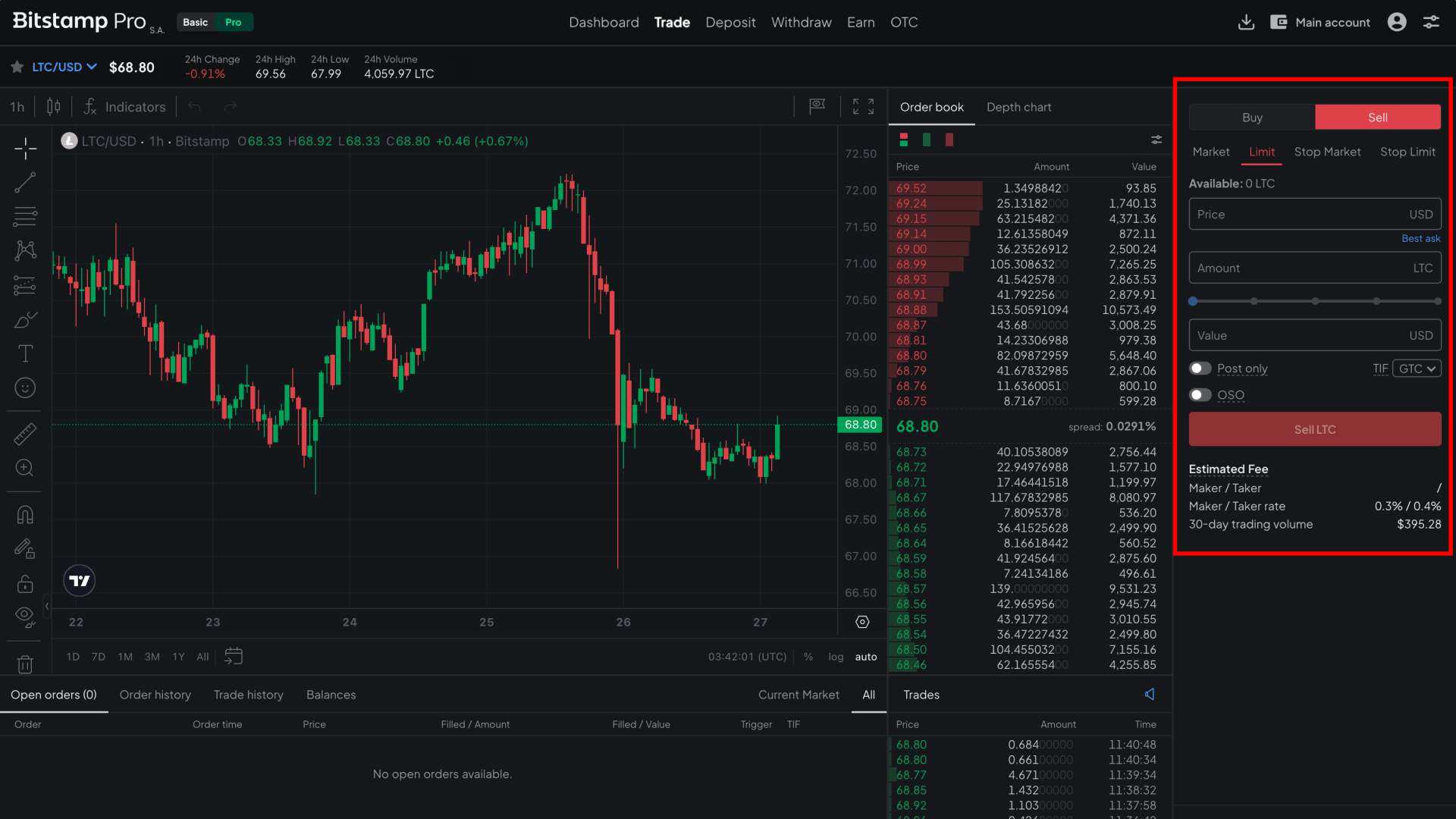Open the Main account selector

point(1321,22)
